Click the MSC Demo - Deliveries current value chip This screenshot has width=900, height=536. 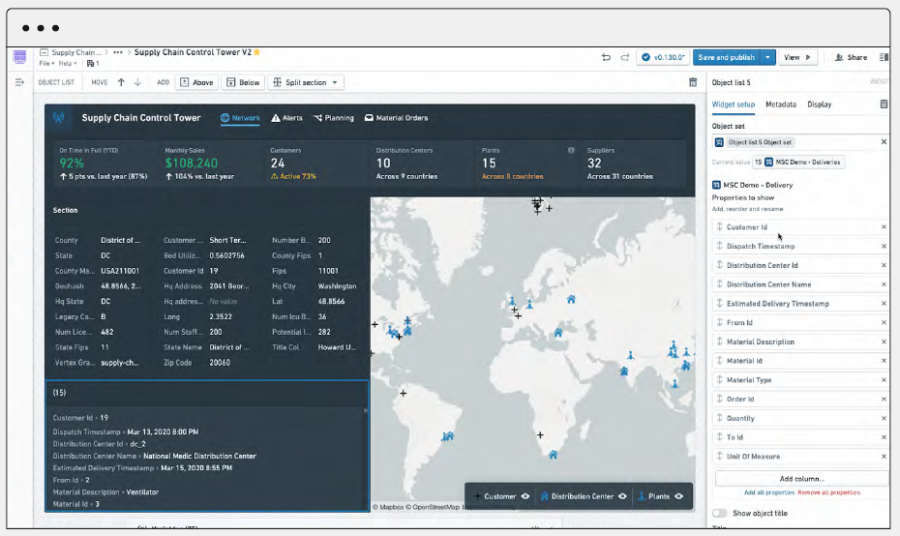click(x=798, y=162)
